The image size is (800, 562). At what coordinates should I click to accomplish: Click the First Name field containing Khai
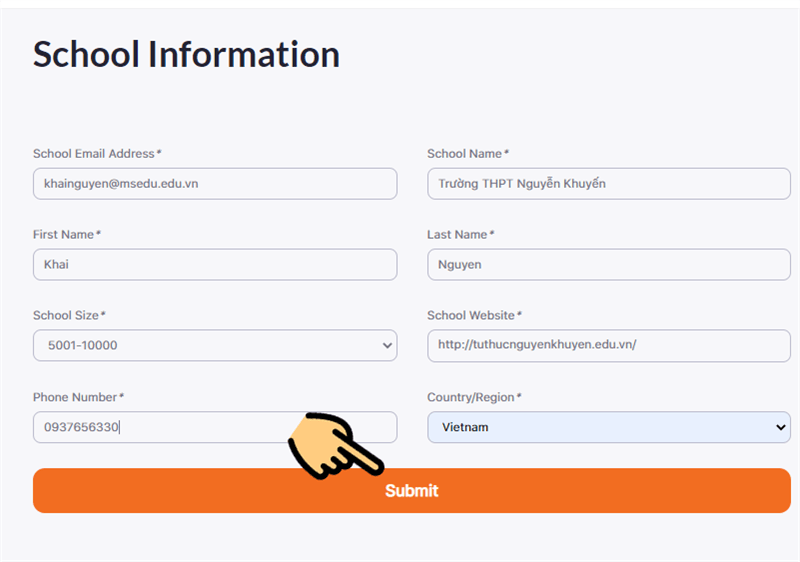point(214,265)
